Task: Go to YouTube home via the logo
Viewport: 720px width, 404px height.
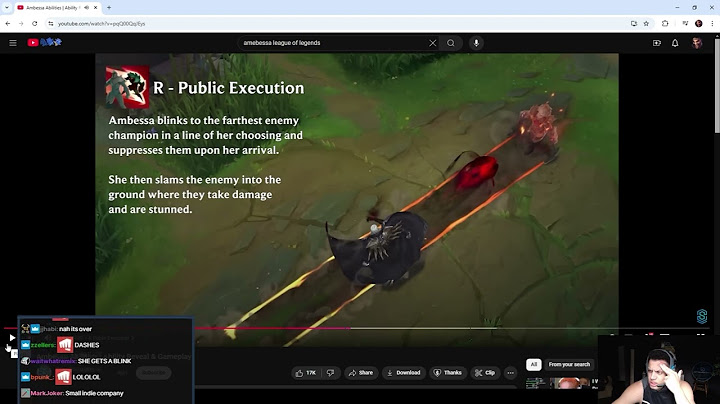Action: click(44, 42)
